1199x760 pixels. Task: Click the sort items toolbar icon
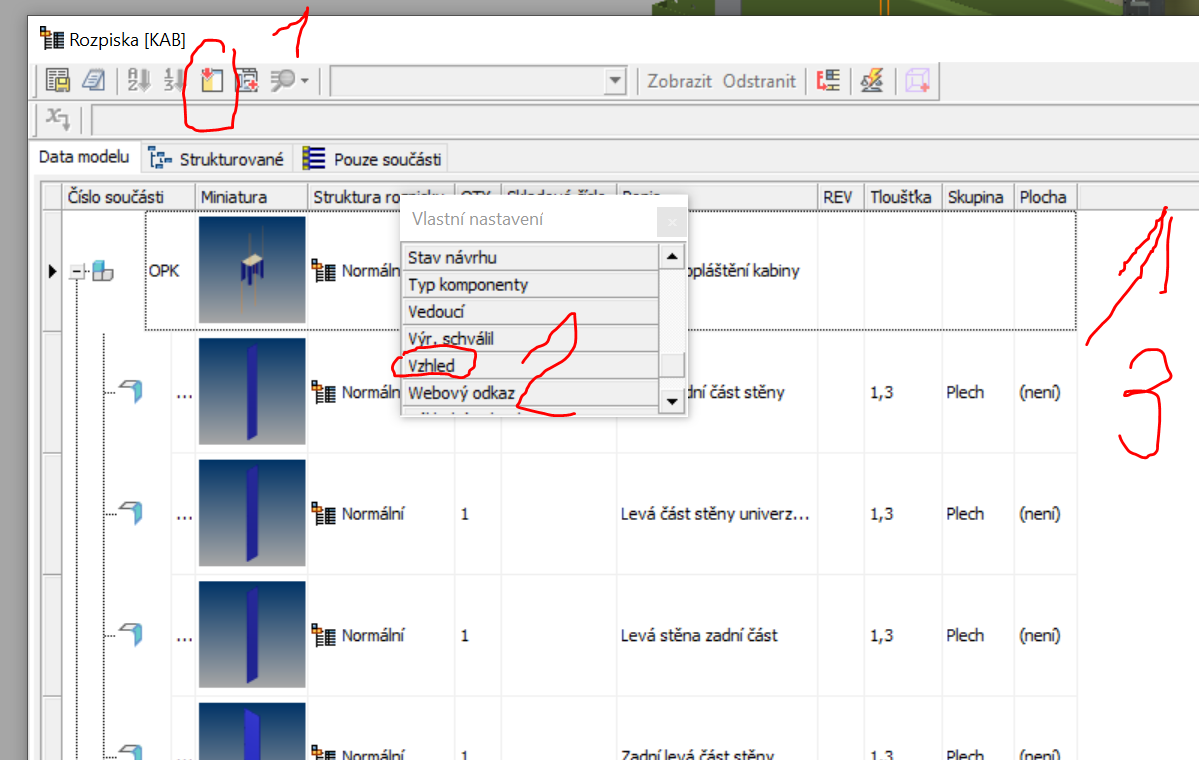[138, 80]
